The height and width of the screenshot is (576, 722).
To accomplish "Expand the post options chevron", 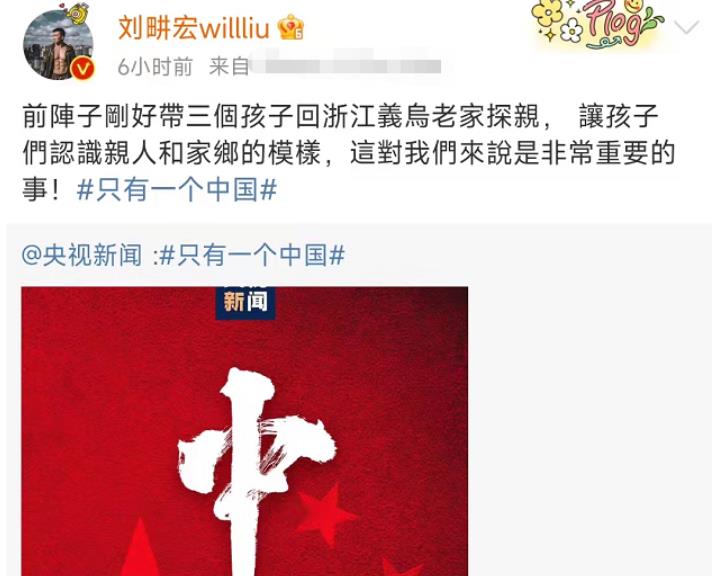I will click(x=687, y=28).
